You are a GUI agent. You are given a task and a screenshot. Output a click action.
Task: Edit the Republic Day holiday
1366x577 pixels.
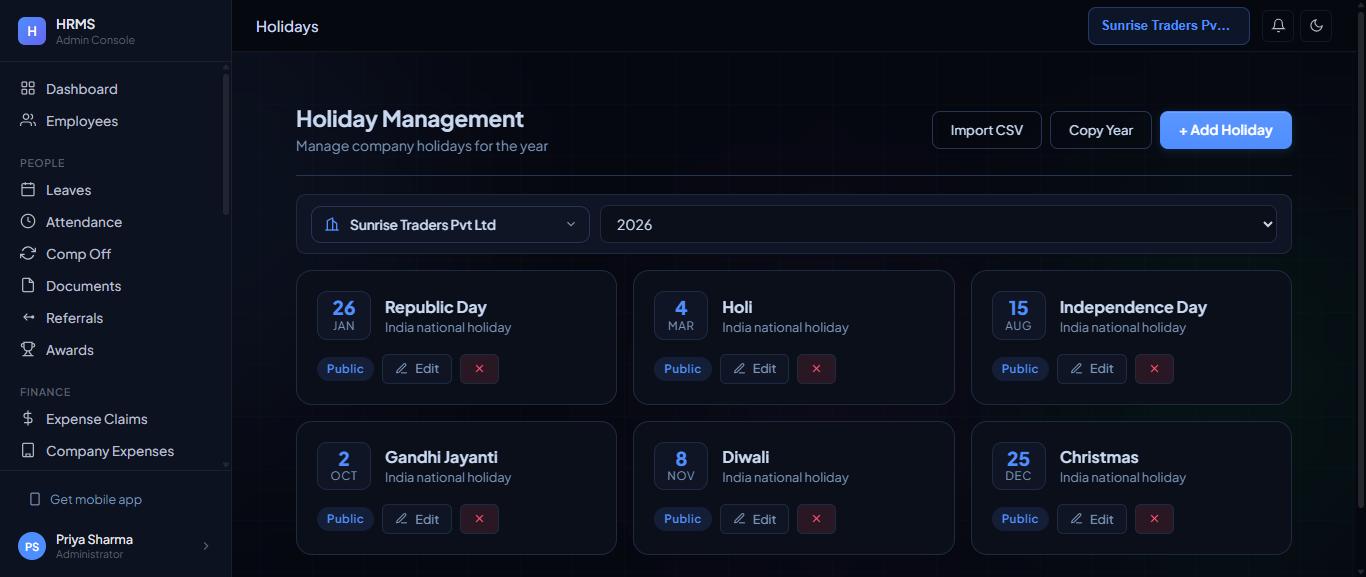click(417, 369)
